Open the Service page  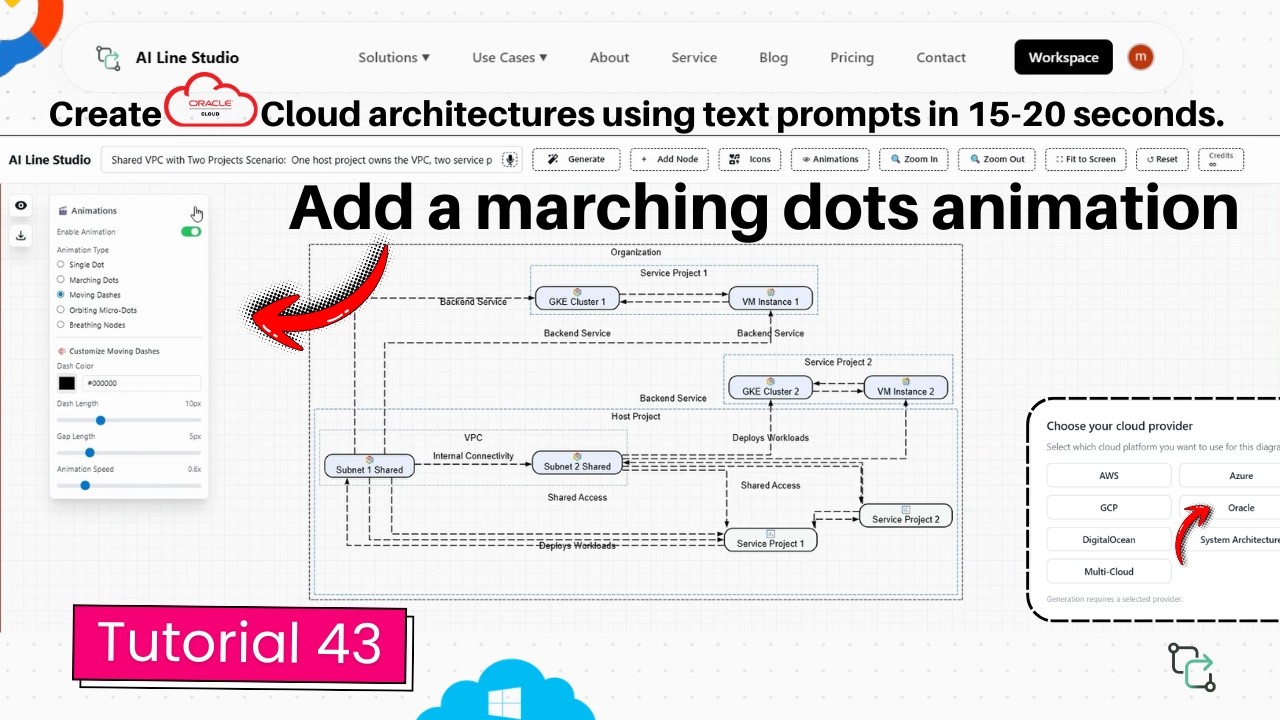click(694, 58)
